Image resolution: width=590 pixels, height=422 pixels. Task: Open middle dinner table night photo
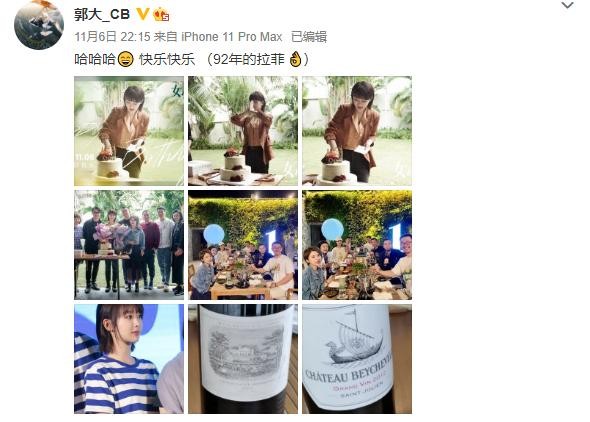pos(243,245)
